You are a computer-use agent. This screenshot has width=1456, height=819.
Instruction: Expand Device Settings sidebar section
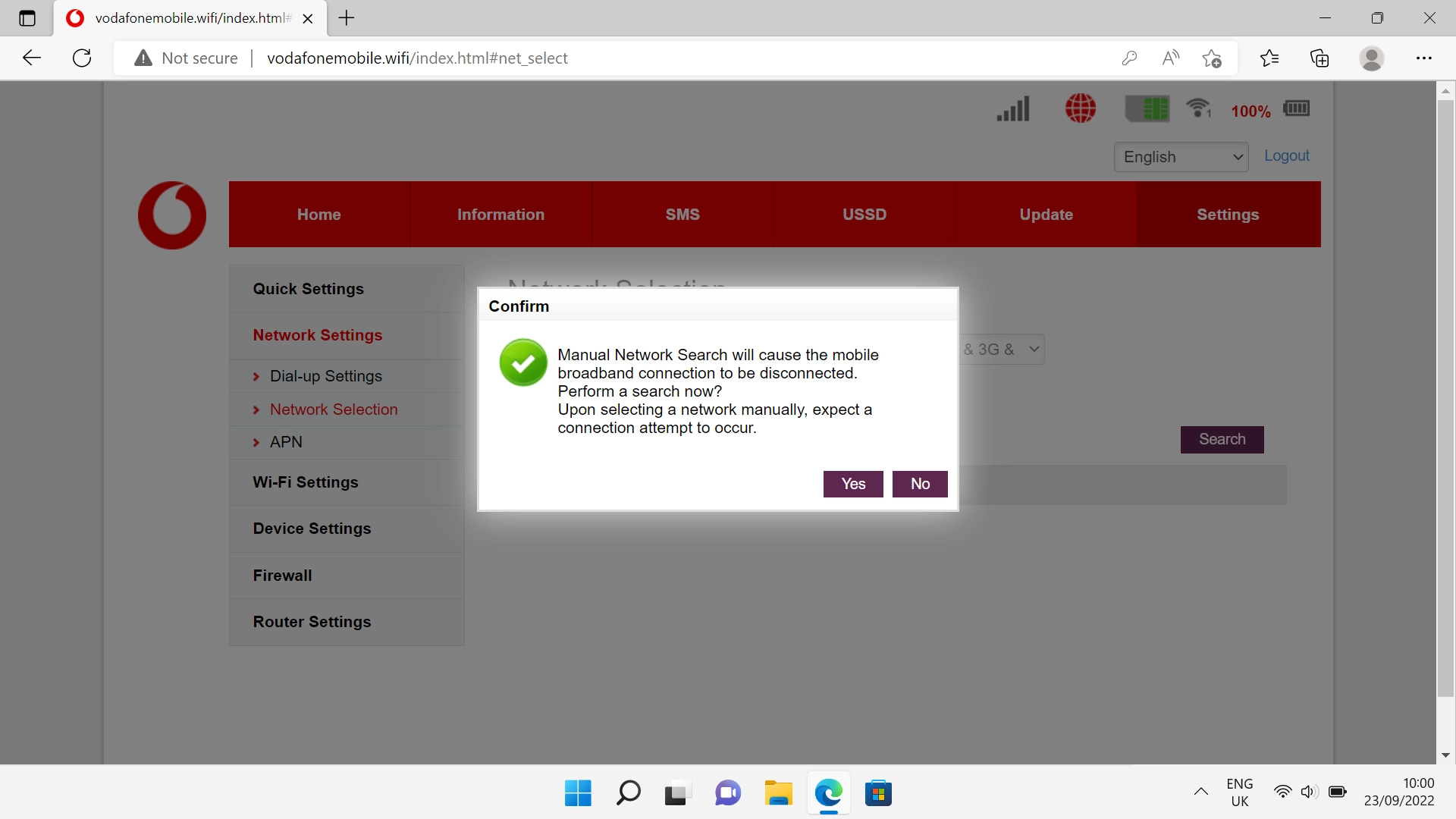tap(312, 529)
